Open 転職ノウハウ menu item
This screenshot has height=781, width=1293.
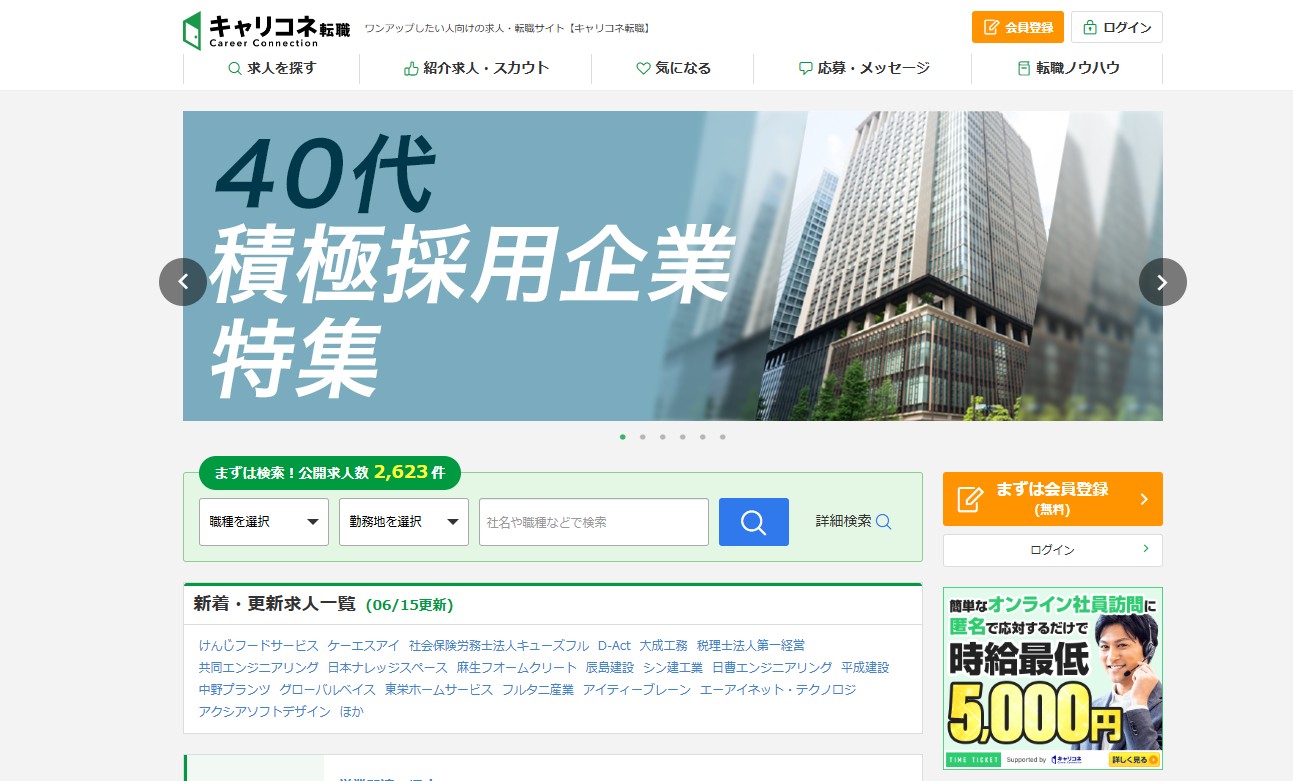(1067, 68)
